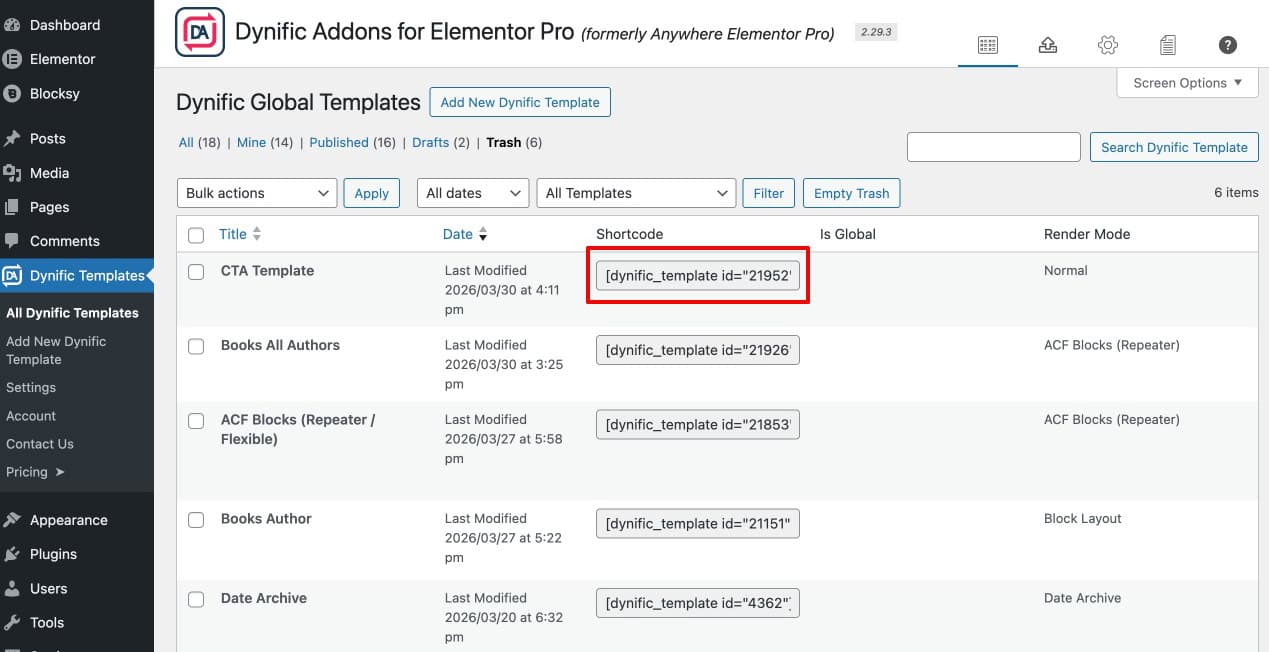
Task: Click the Block Layout render mode cell
Action: click(1083, 518)
